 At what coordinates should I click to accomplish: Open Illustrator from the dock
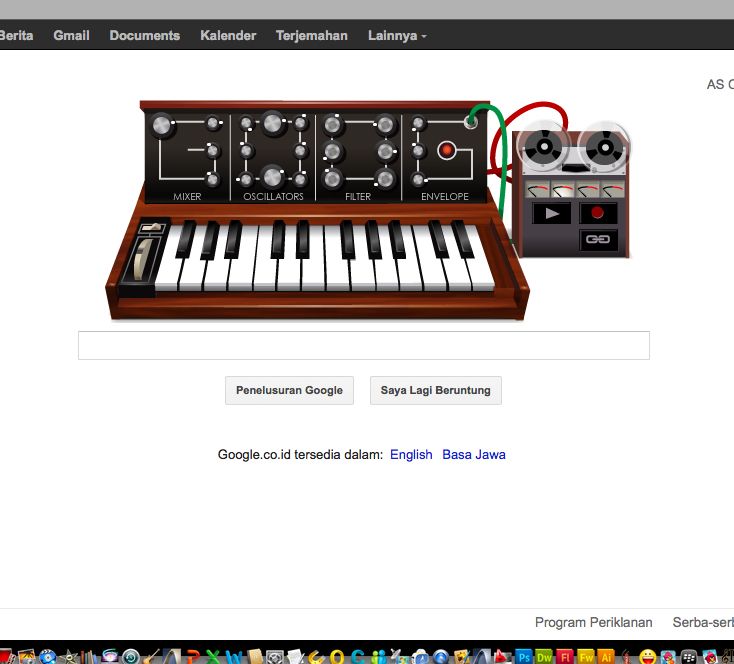606,656
